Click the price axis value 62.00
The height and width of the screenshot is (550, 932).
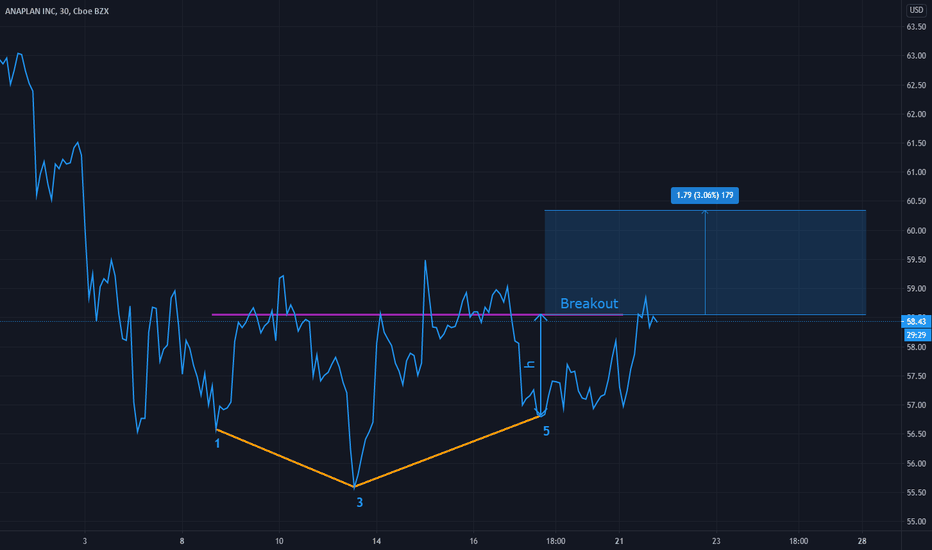pos(916,114)
